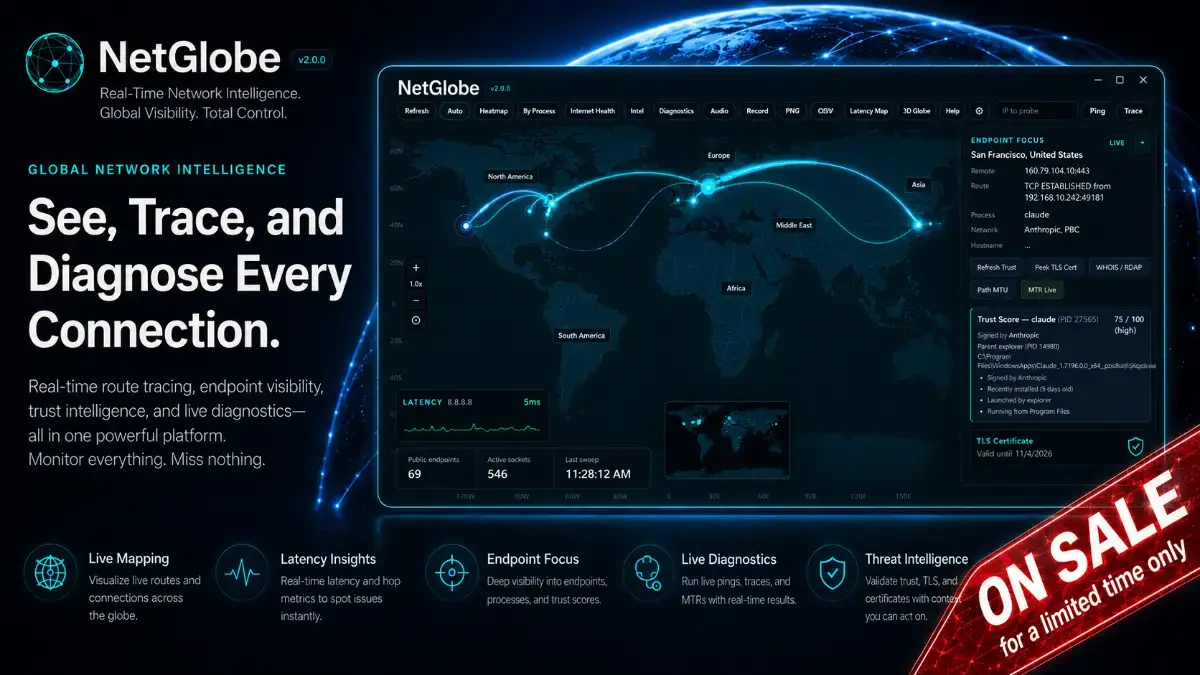Toggle the Record option
This screenshot has height=675, width=1200.
757,111
